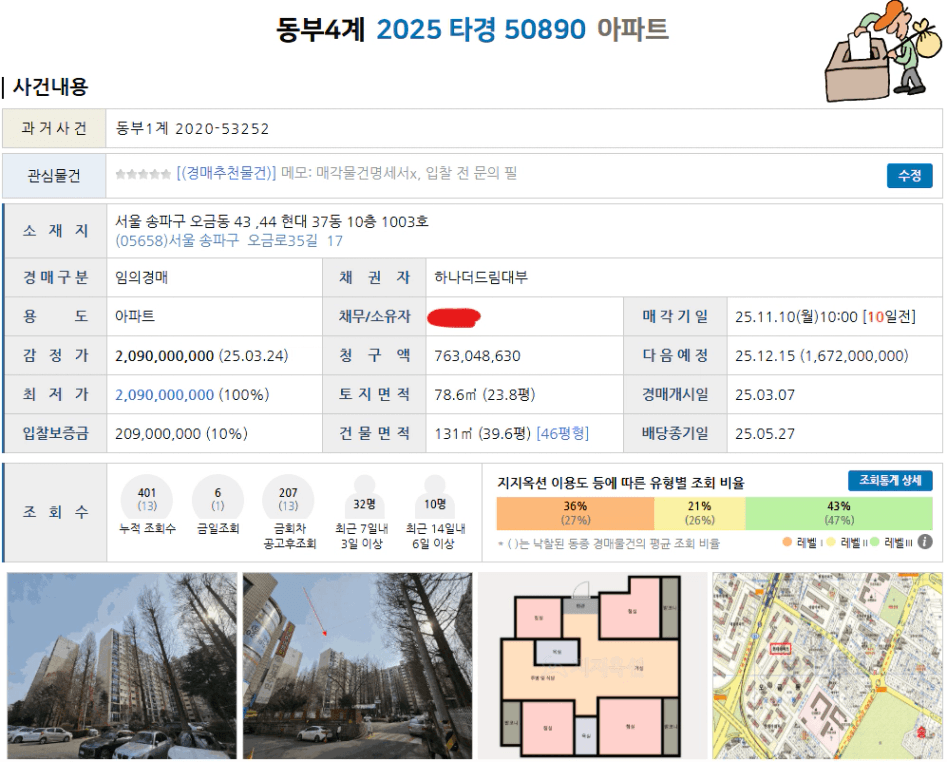
Task: Click the 46평형 link
Action: pos(563,434)
